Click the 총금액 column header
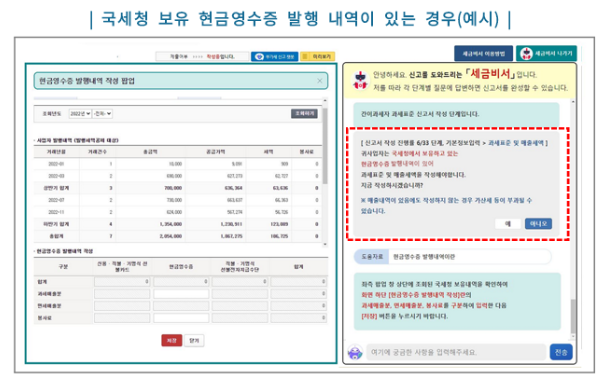 [150, 152]
